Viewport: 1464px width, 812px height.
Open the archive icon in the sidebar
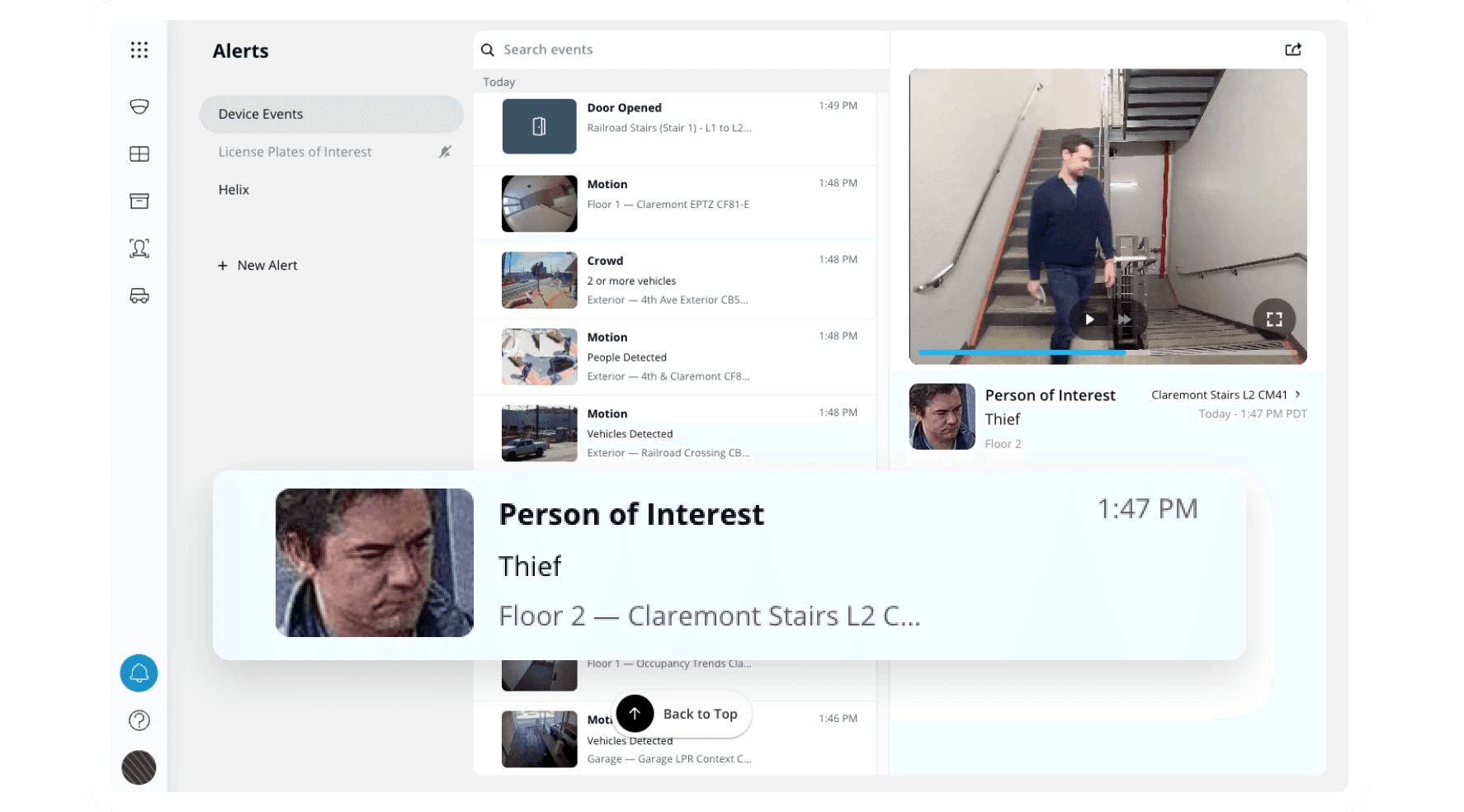point(139,201)
